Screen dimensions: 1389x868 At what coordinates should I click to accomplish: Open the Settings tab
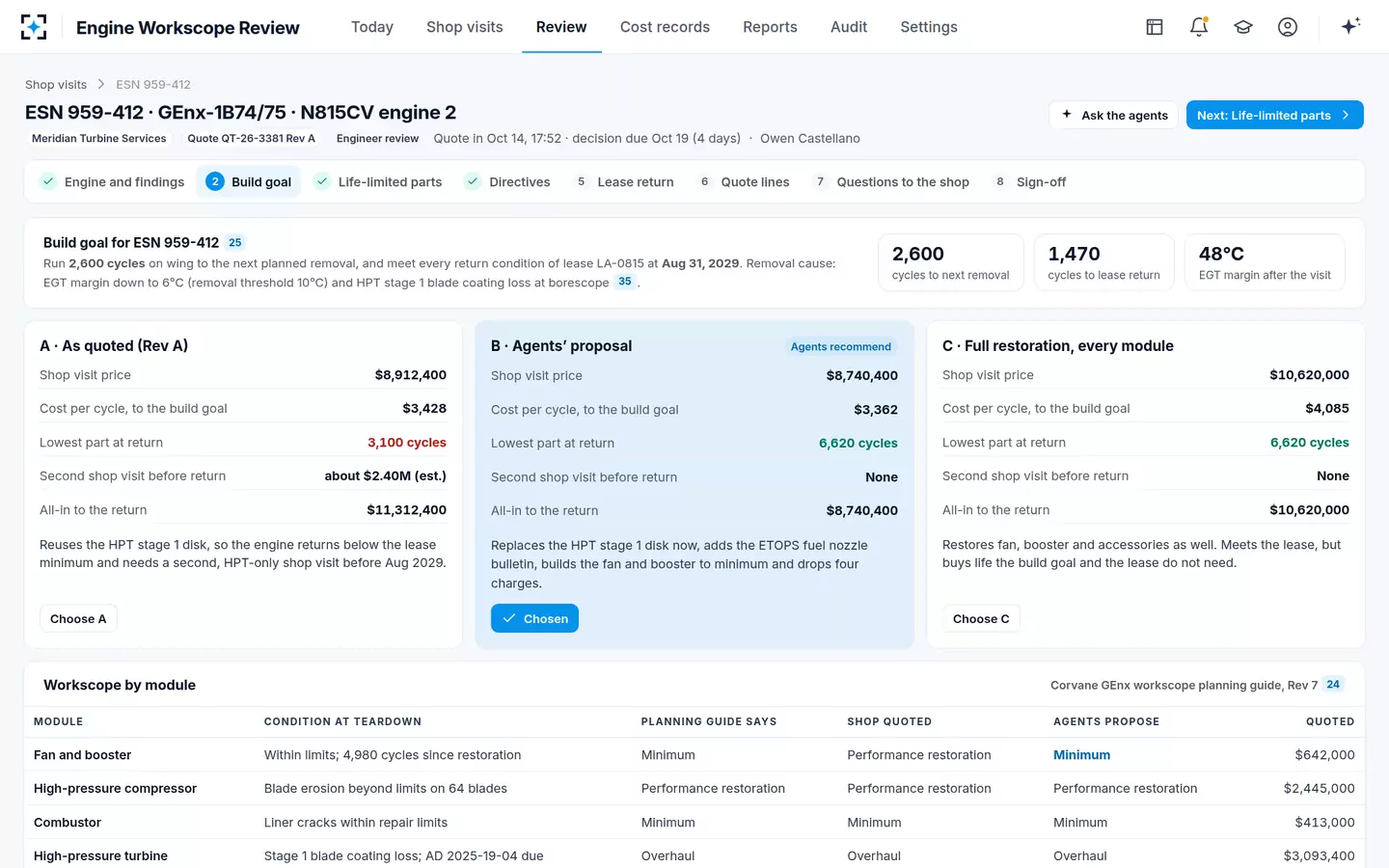[x=929, y=27]
